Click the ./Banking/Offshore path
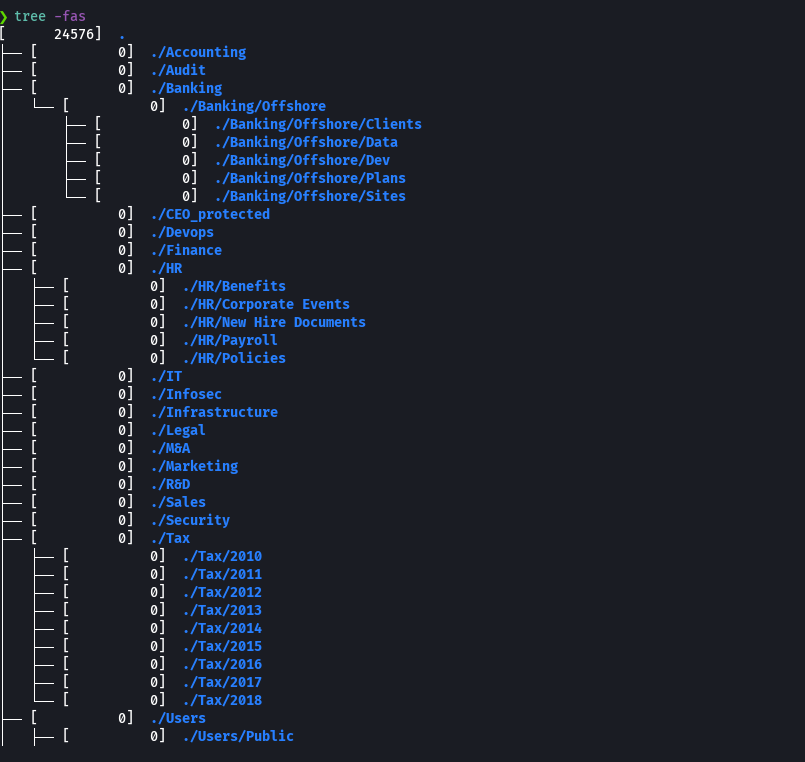Screen dimensions: 805x762 click(254, 106)
